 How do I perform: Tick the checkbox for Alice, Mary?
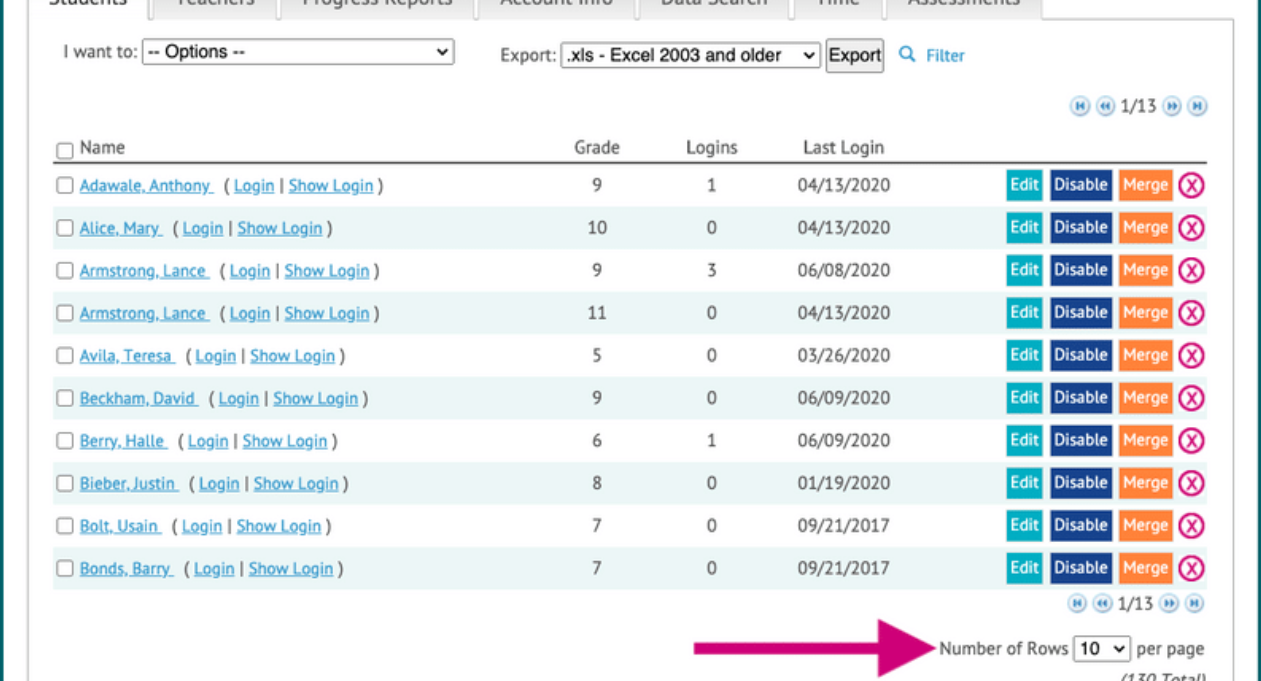pyautogui.click(x=65, y=229)
